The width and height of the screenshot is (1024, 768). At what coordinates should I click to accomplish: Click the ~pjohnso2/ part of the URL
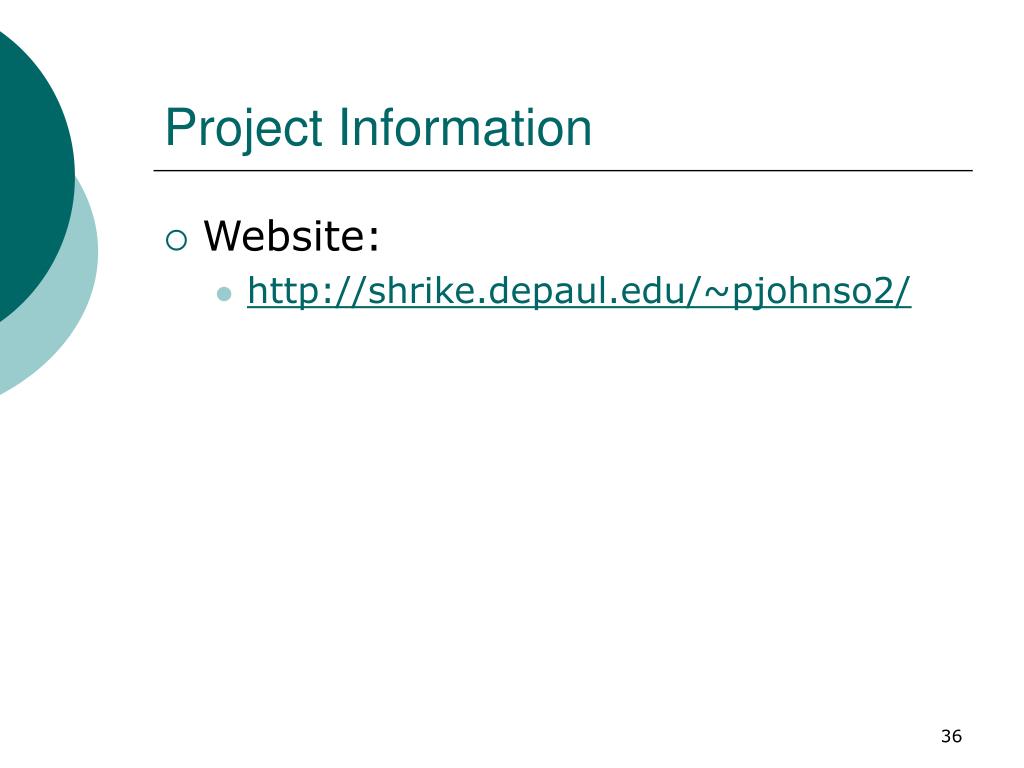tap(807, 292)
